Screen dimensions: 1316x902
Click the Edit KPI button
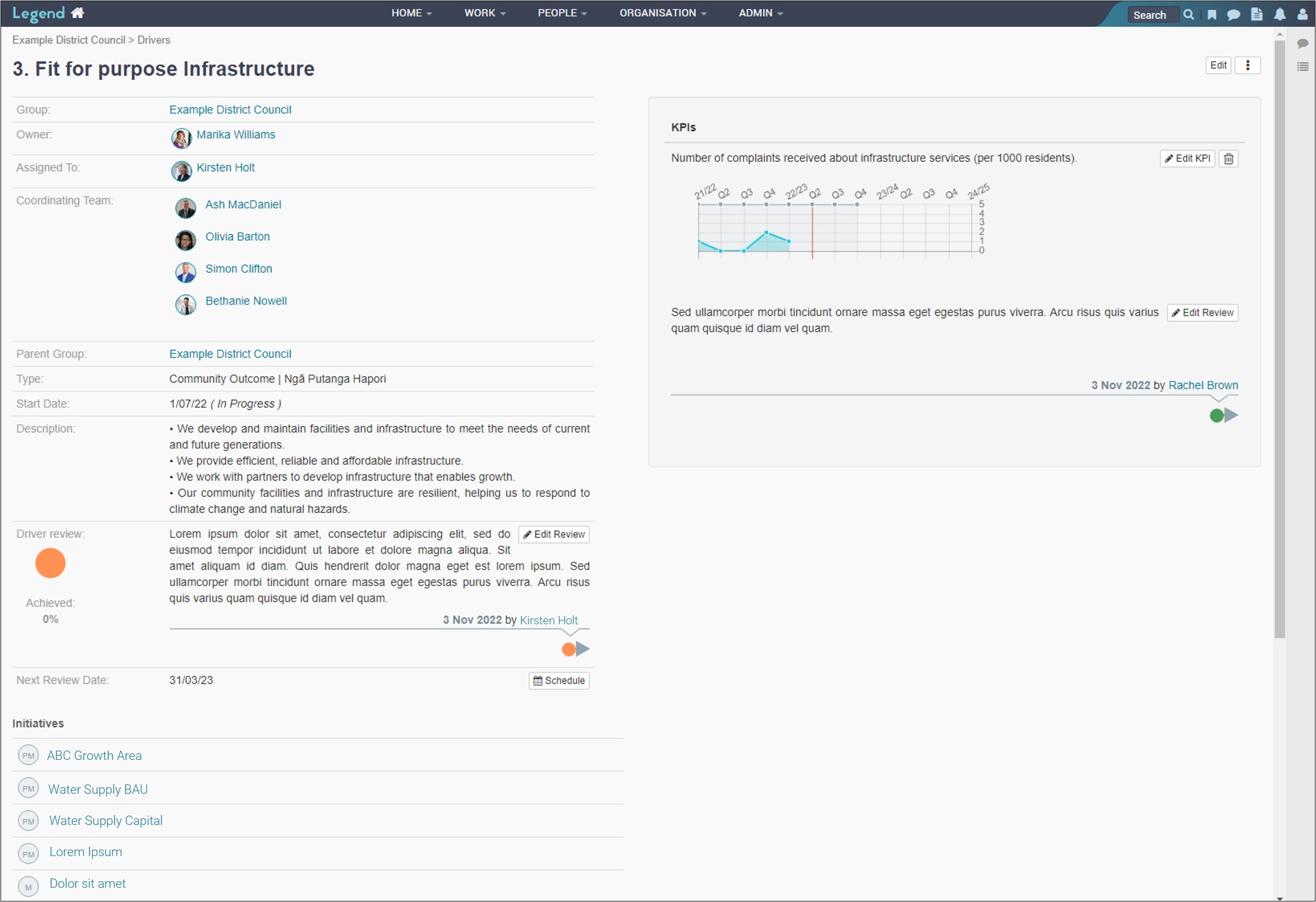pos(1188,159)
